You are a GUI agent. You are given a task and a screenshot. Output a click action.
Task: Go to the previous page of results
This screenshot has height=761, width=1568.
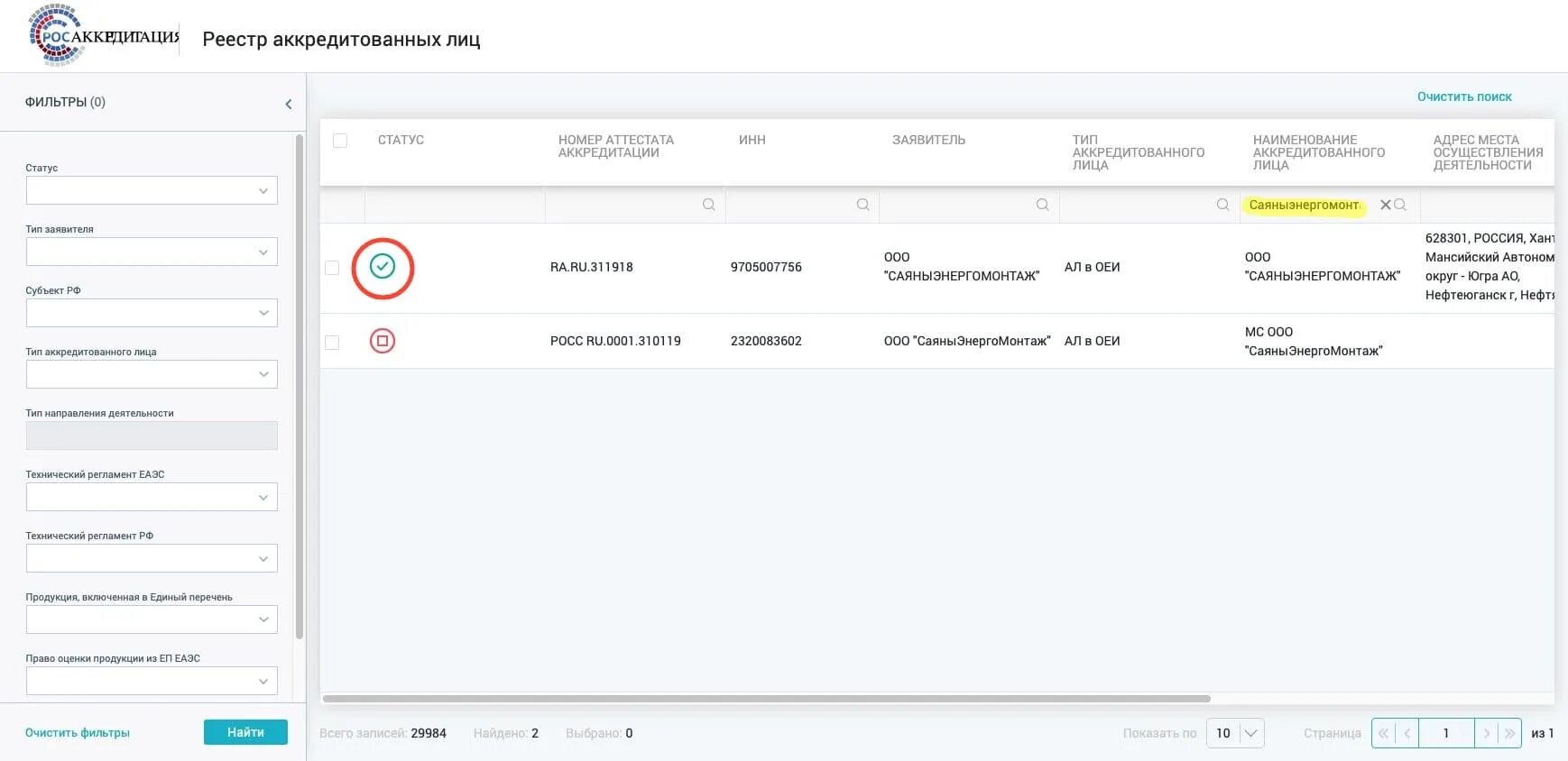click(x=1407, y=733)
